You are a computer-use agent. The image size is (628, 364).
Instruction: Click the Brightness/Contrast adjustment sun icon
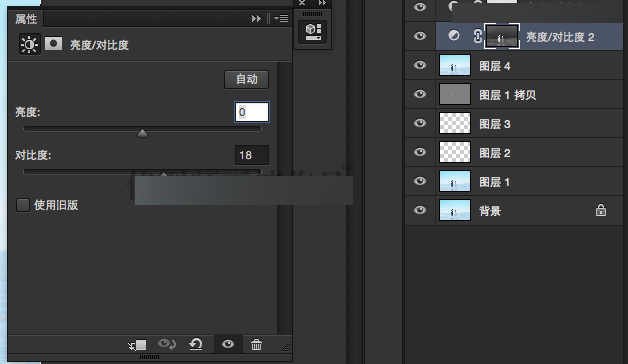[30, 44]
